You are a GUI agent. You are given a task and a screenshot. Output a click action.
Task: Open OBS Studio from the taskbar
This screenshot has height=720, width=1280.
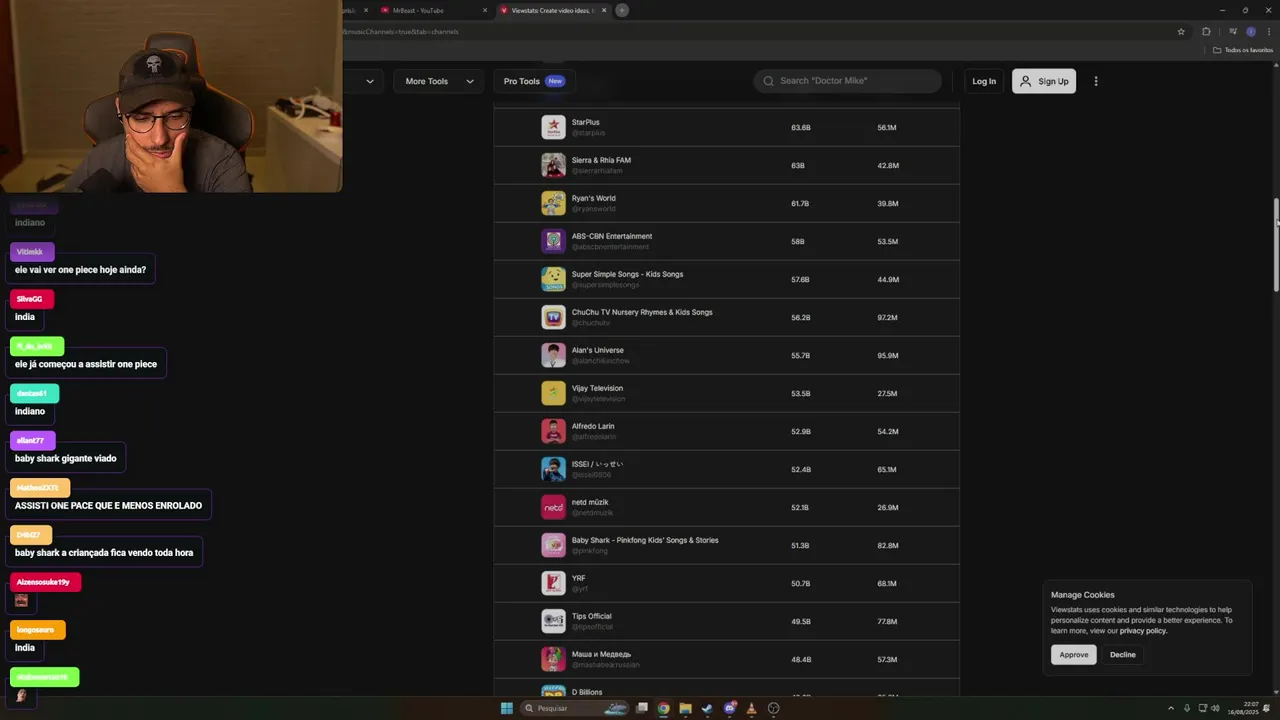773,708
